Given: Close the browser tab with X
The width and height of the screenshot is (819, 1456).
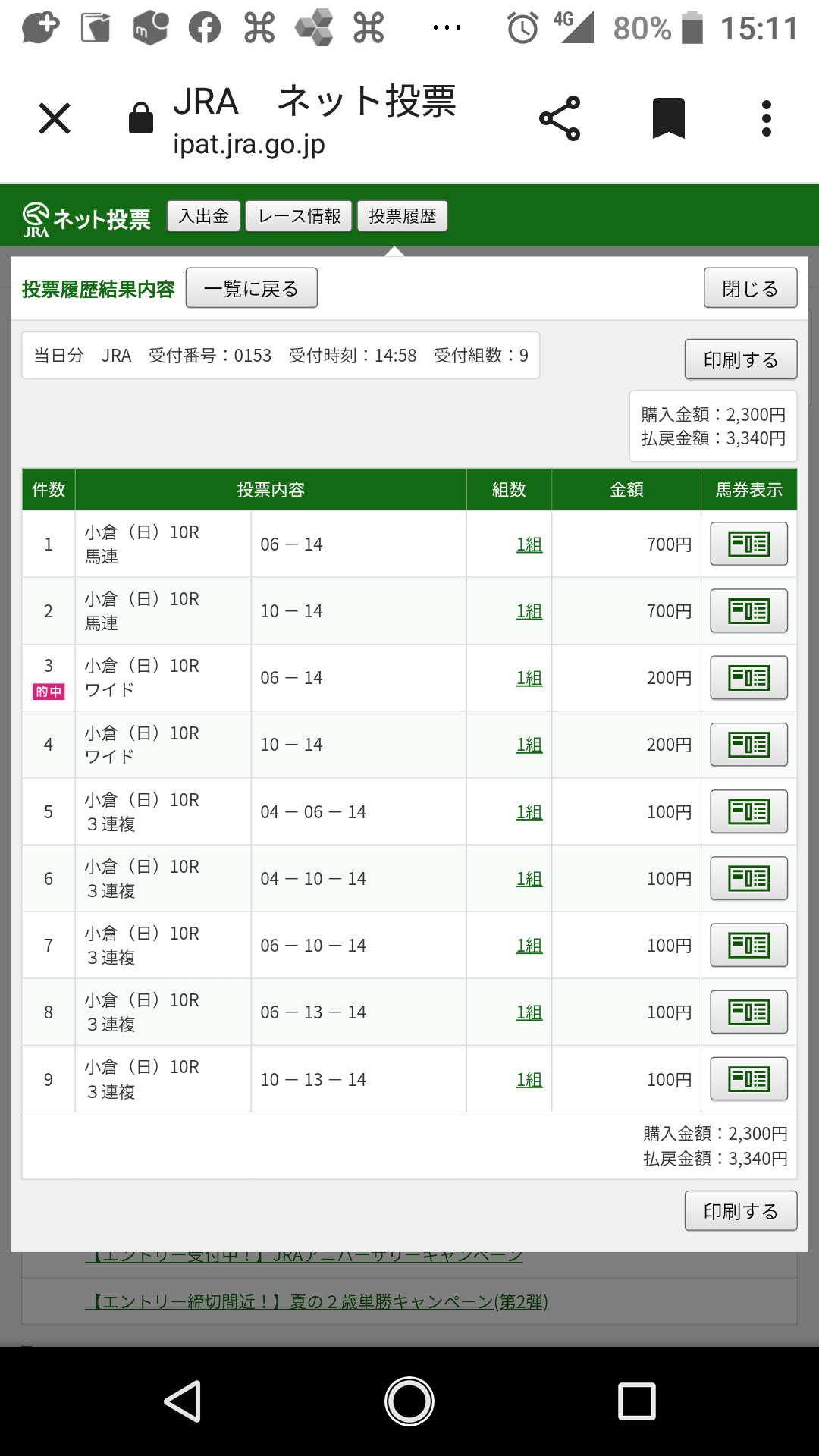Looking at the screenshot, I should pos(55,119).
